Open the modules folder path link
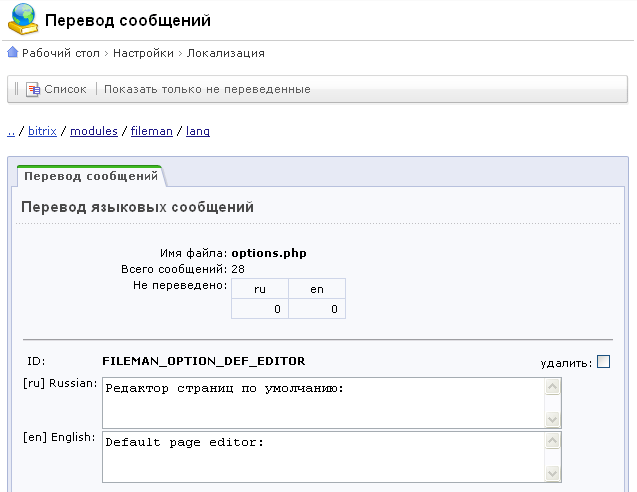The width and height of the screenshot is (637, 492). [94, 131]
